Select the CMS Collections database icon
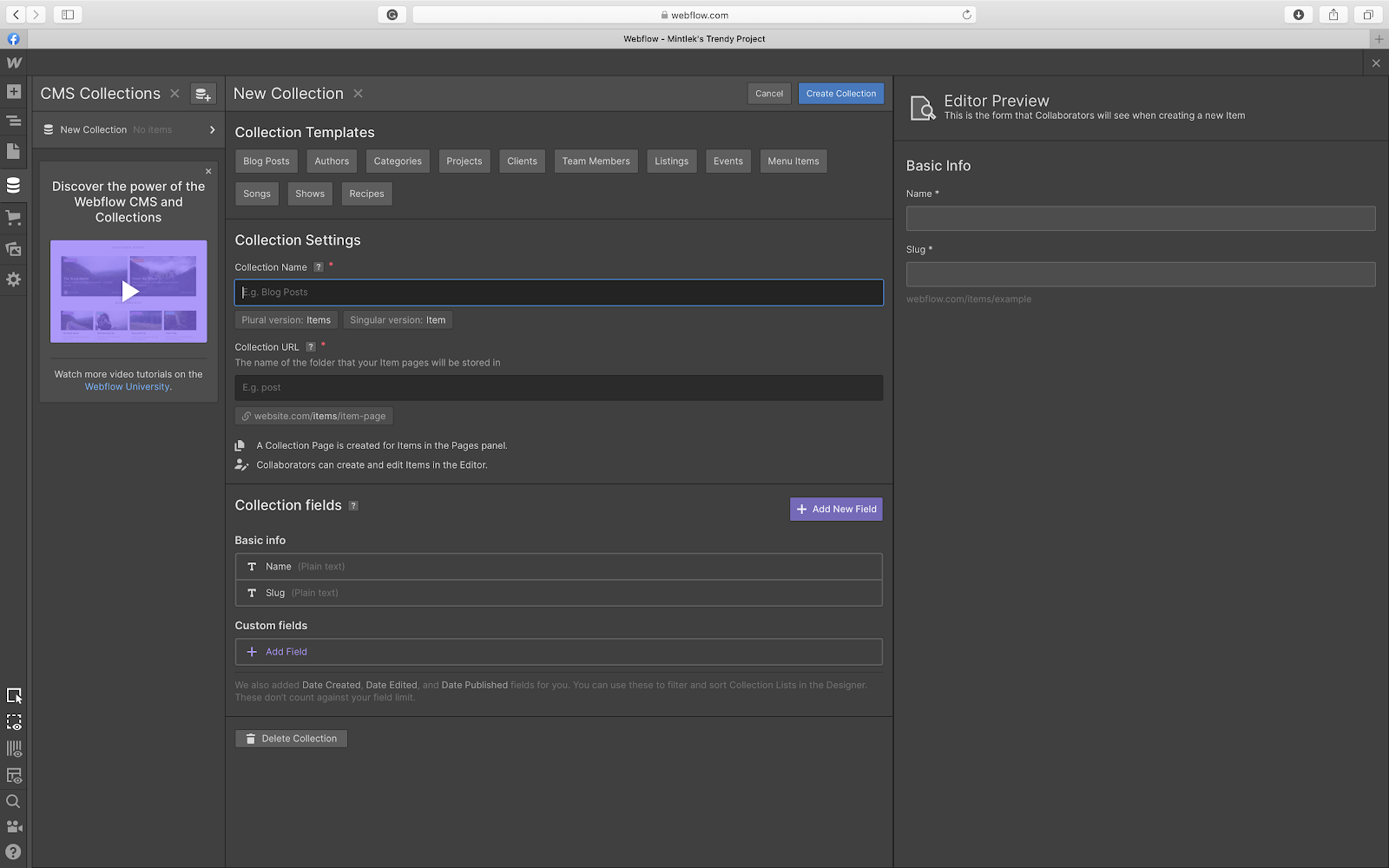Screen dimensions: 1389x868 pos(13,184)
